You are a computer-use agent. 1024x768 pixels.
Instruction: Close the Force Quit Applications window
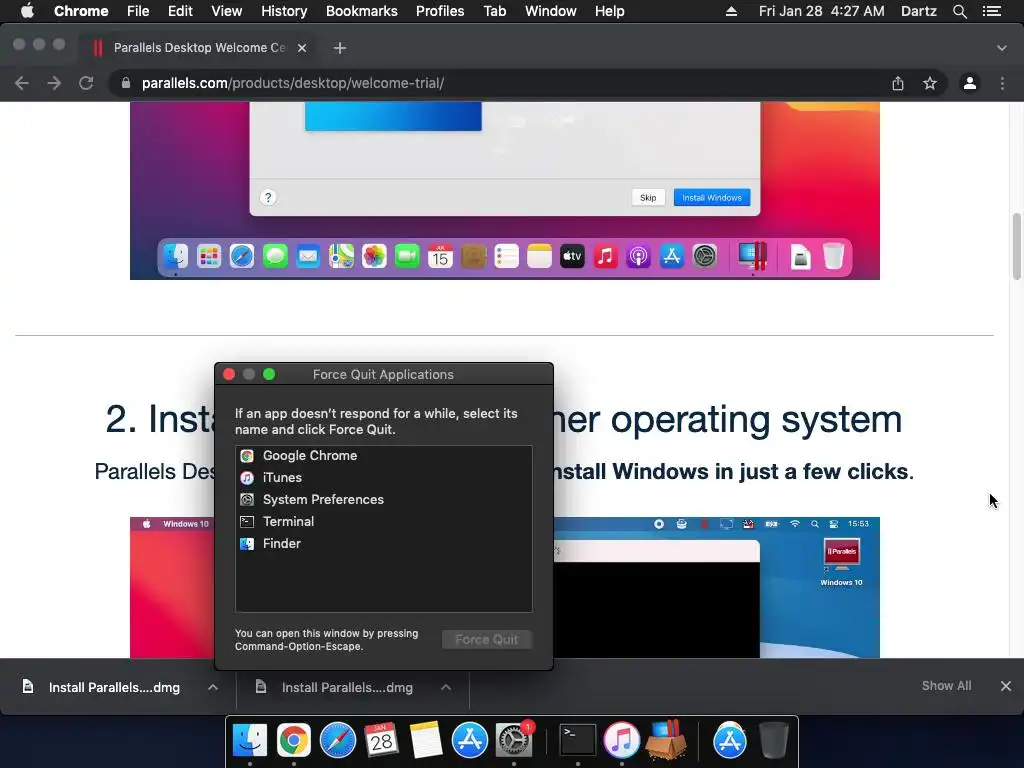(229, 374)
